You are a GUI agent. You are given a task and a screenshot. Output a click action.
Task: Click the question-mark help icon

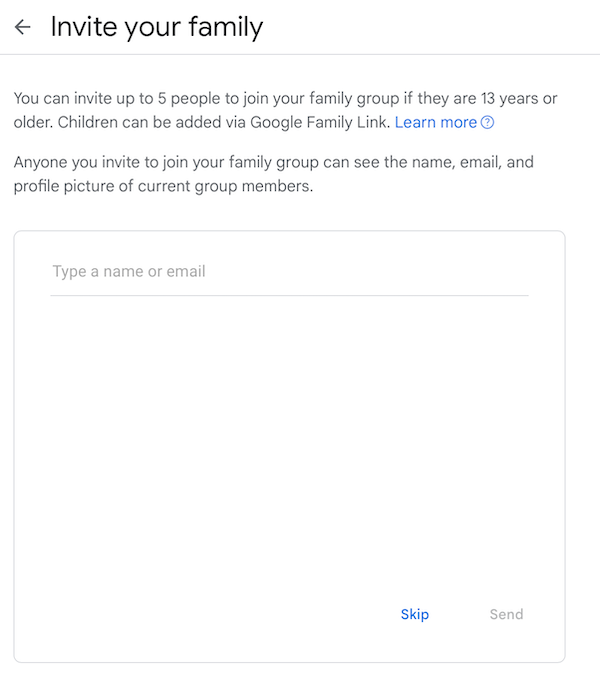pos(488,123)
